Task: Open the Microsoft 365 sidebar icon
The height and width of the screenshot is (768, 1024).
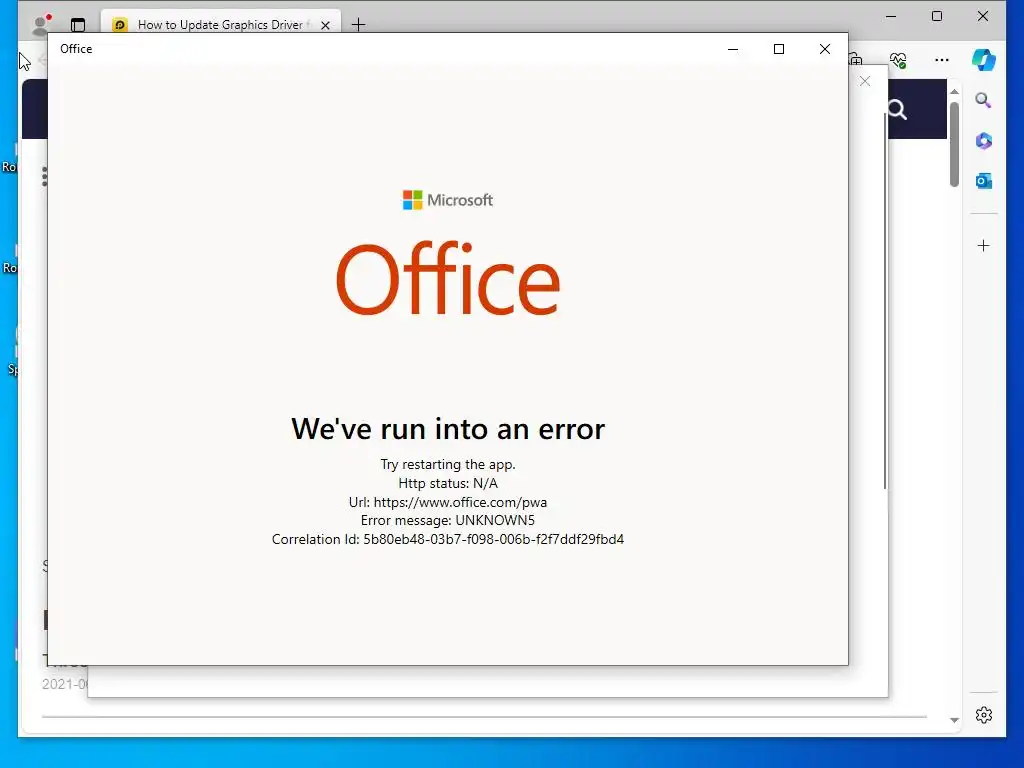Action: click(984, 141)
